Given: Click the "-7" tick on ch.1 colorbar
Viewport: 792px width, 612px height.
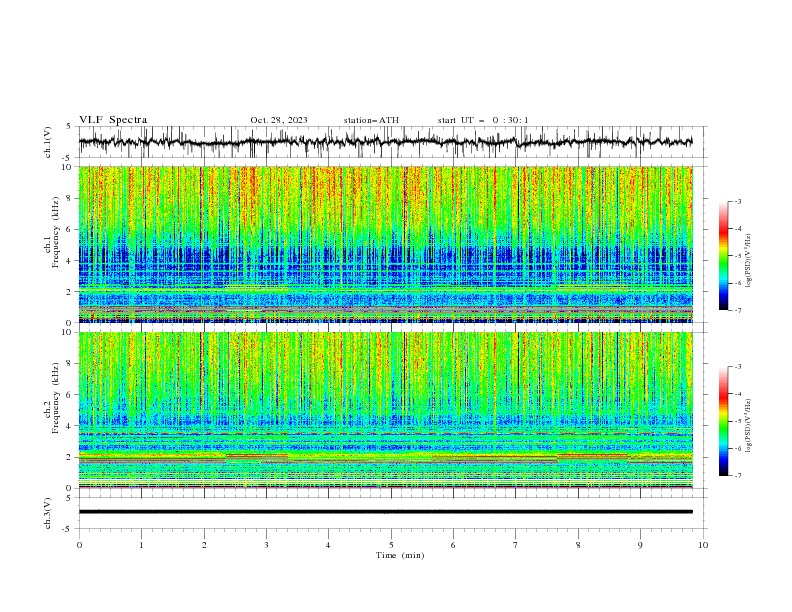Looking at the screenshot, I should tap(738, 310).
